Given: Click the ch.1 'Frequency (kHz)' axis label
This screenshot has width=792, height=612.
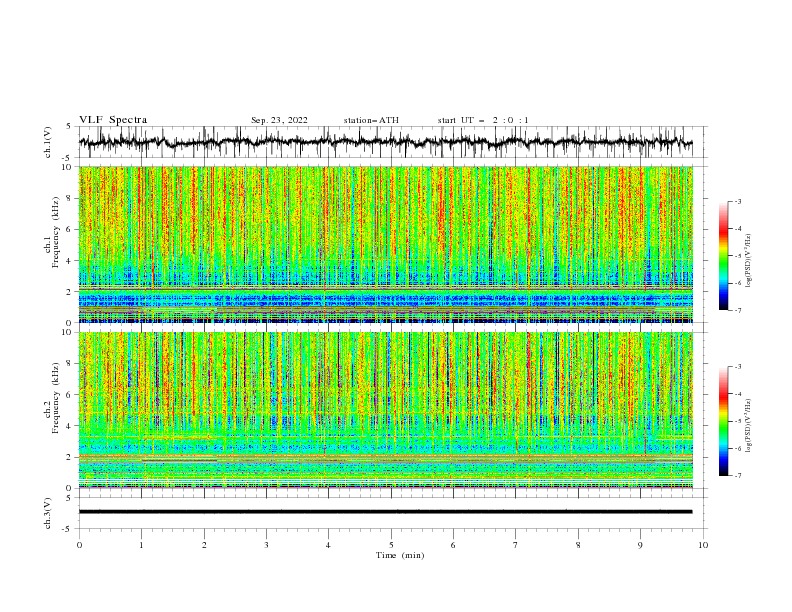Looking at the screenshot, I should [x=56, y=232].
